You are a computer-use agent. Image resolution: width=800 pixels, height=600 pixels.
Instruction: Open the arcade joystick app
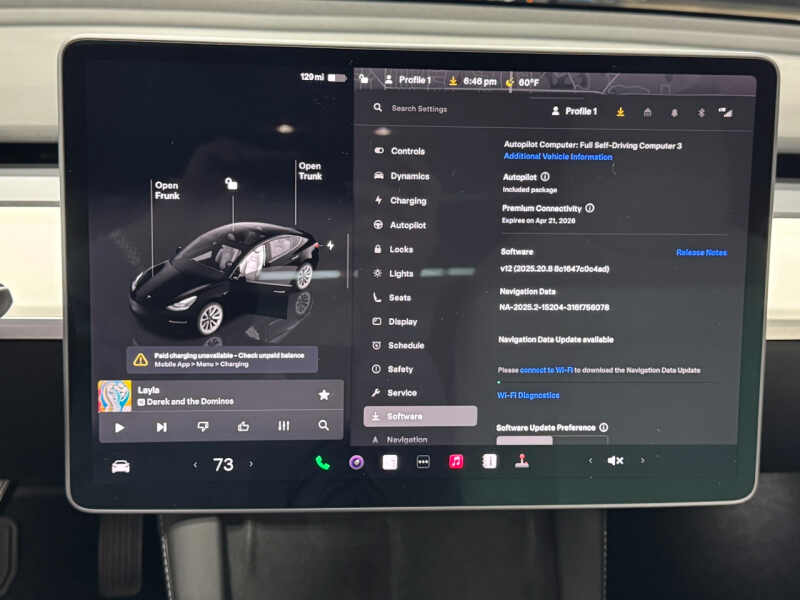click(x=521, y=462)
